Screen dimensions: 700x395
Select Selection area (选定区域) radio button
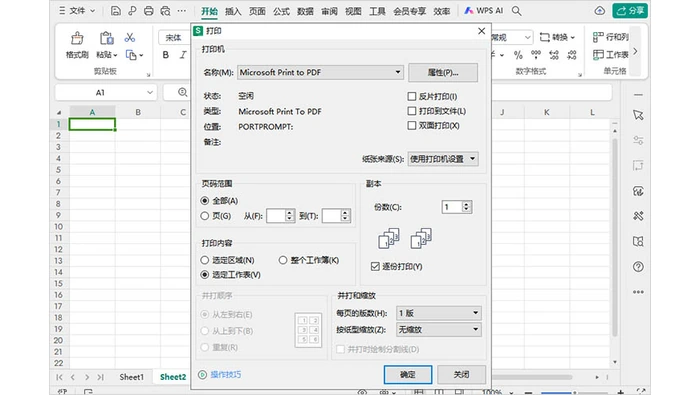coord(204,260)
